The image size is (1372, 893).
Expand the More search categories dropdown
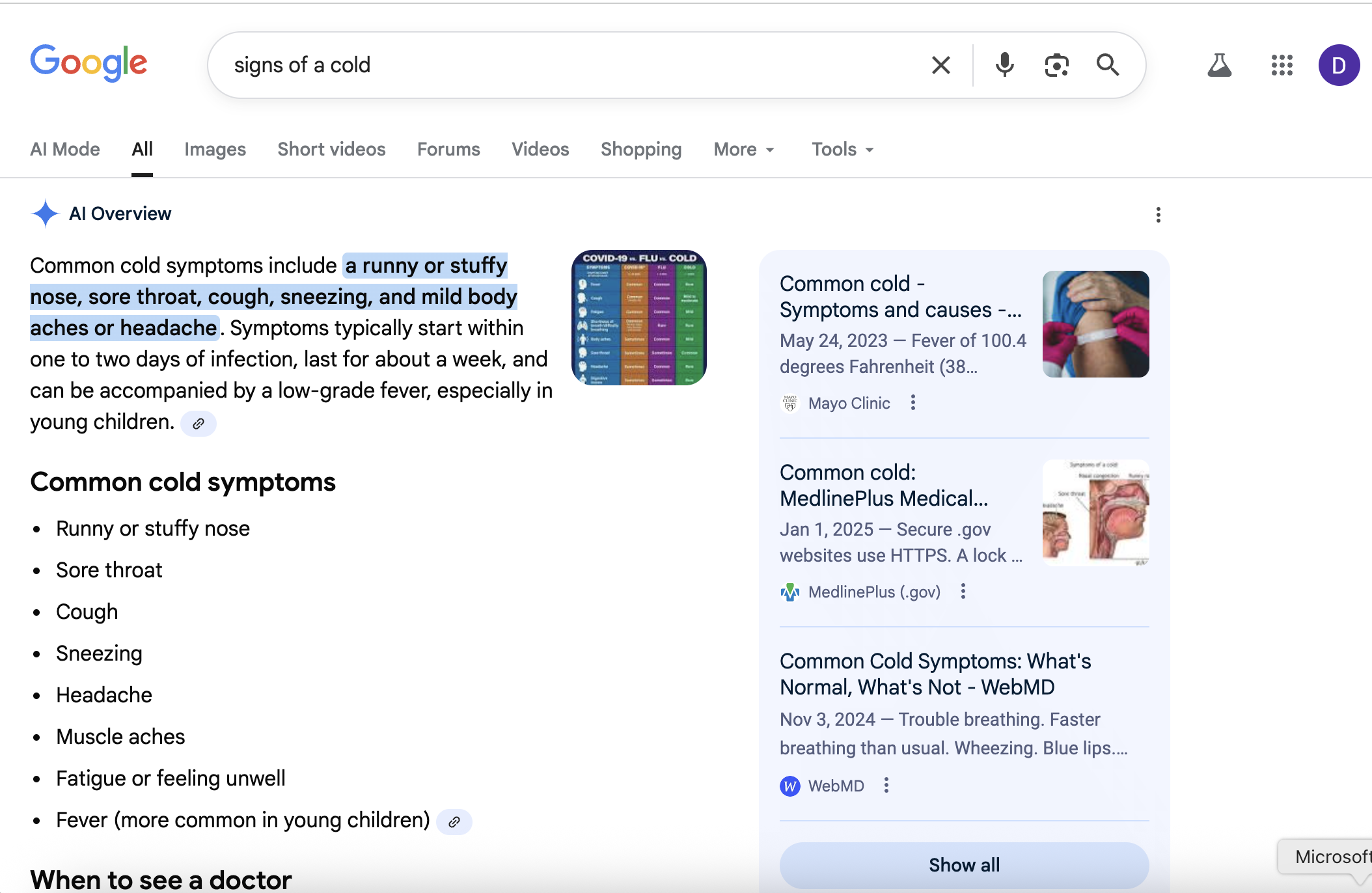[x=743, y=149]
